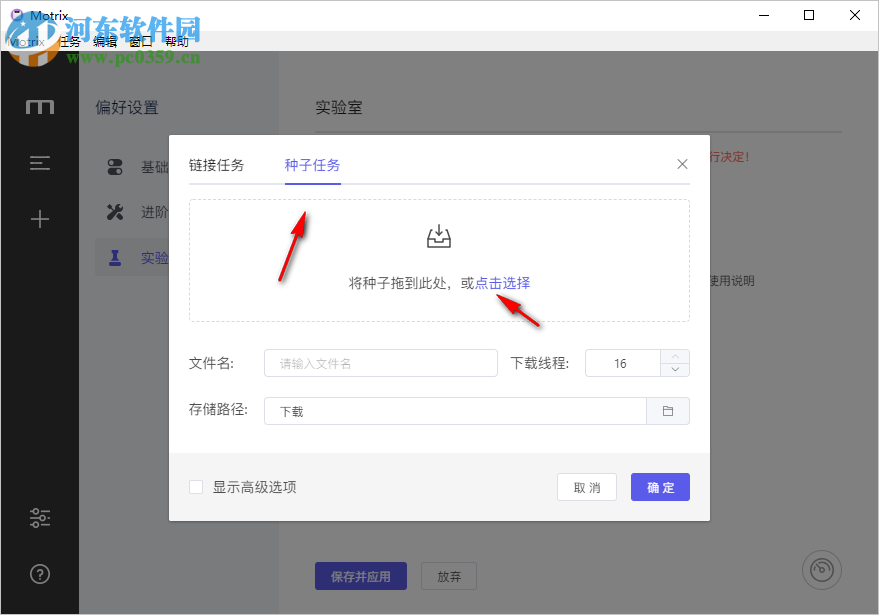Screen dimensions: 879x615
Task: Click the 确定 button
Action: (660, 487)
